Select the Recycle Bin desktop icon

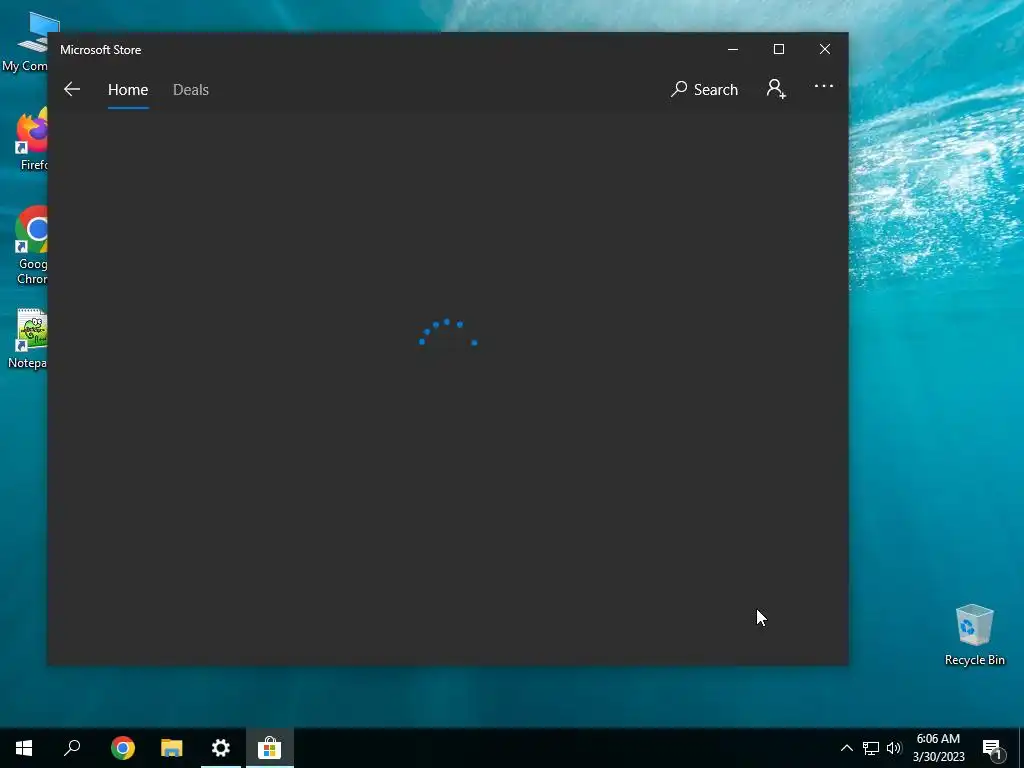point(974,635)
